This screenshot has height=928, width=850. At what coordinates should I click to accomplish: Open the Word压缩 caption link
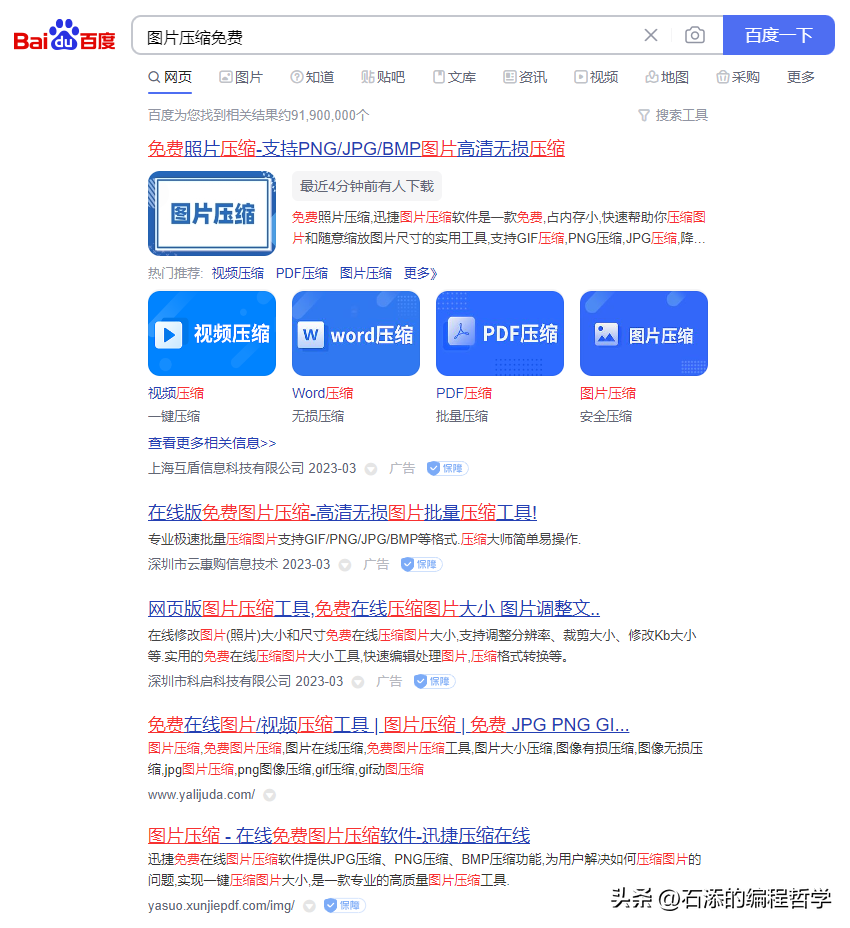pyautogui.click(x=323, y=394)
